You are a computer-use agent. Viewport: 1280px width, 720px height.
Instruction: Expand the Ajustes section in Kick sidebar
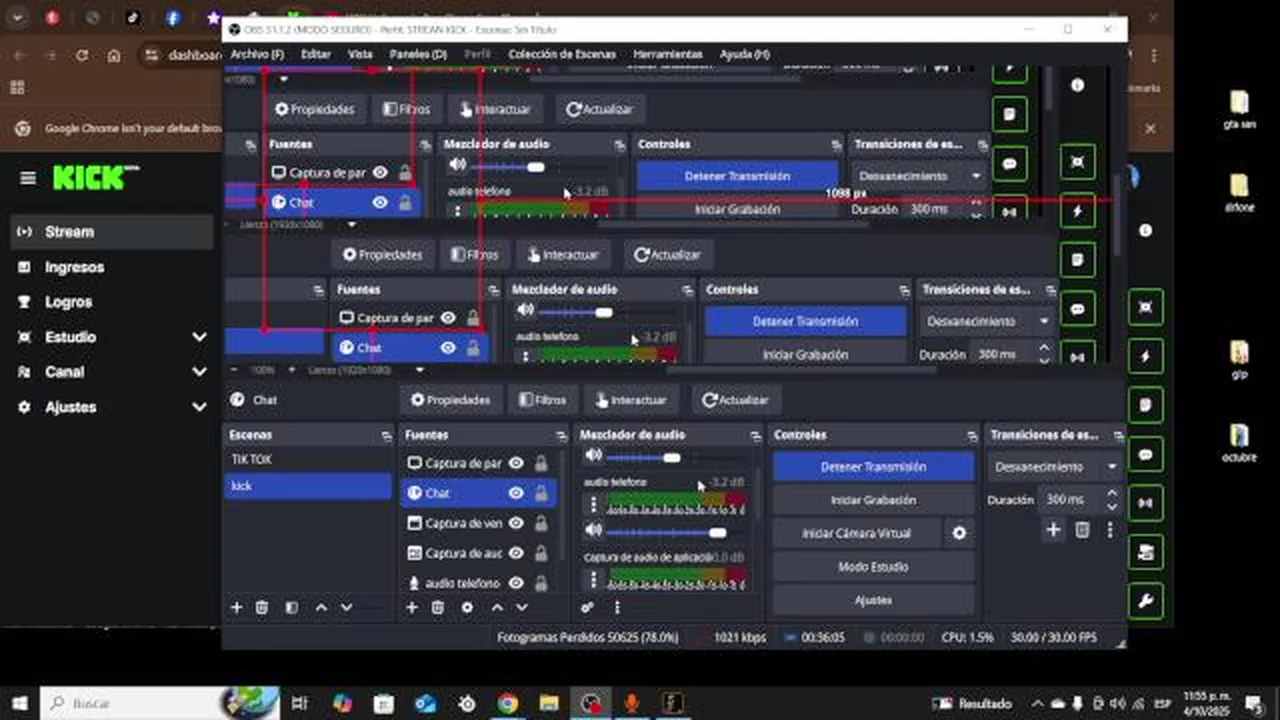(x=199, y=407)
